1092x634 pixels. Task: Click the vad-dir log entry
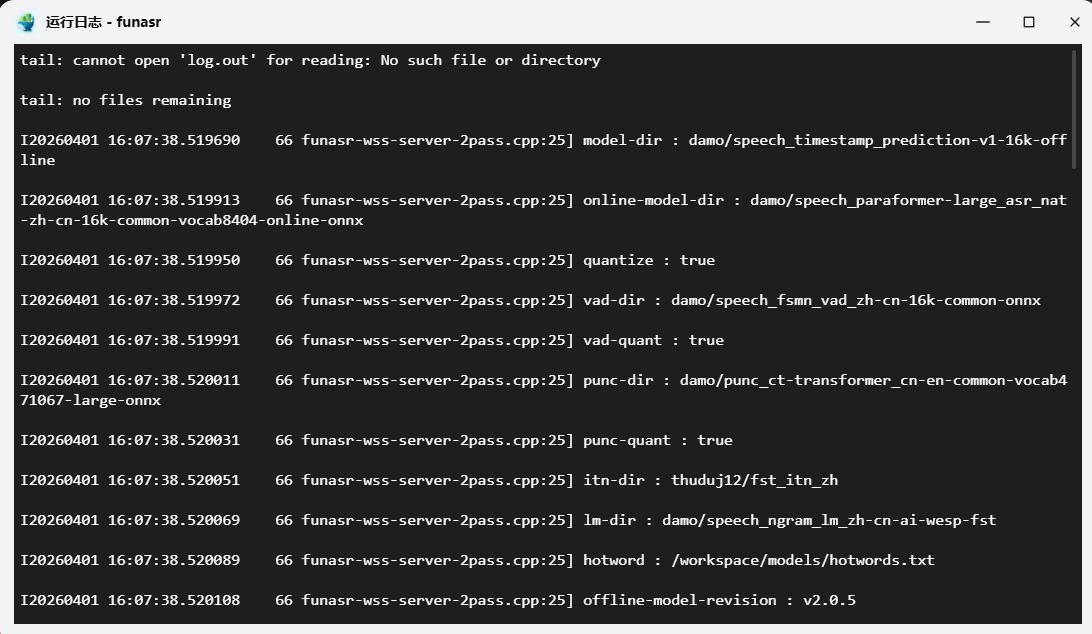(x=530, y=300)
